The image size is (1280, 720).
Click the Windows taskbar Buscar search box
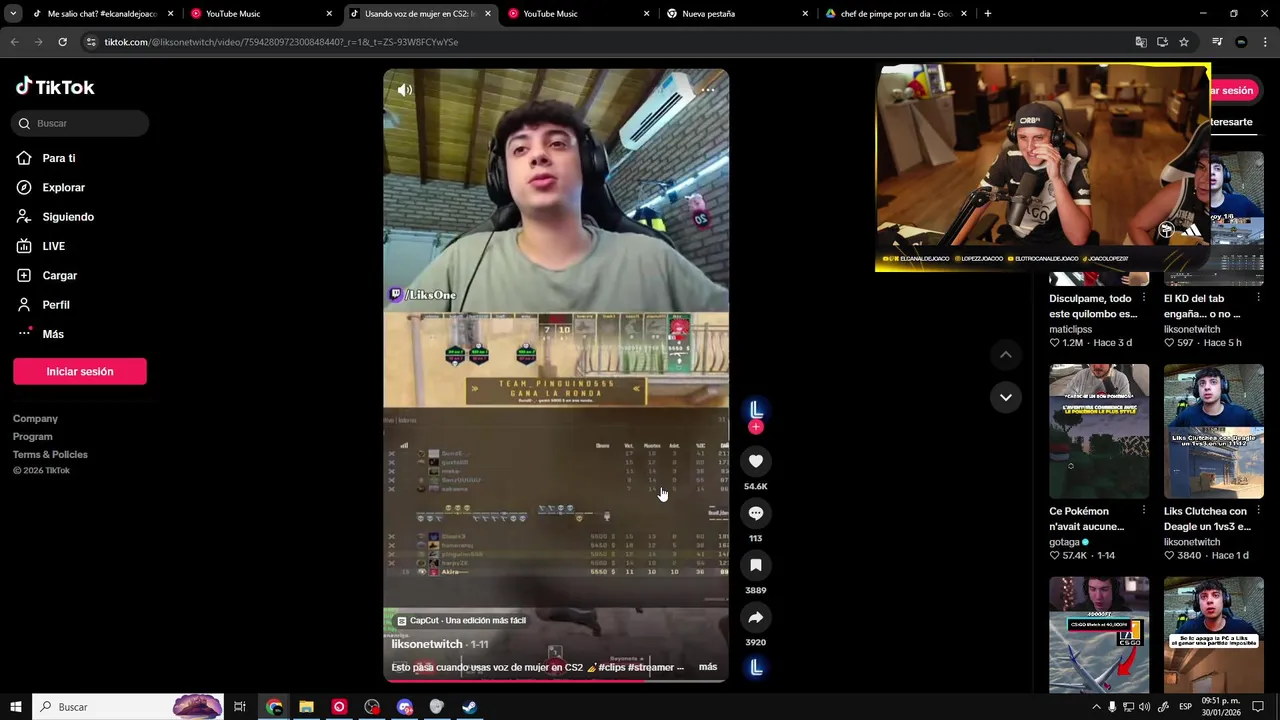(x=128, y=707)
